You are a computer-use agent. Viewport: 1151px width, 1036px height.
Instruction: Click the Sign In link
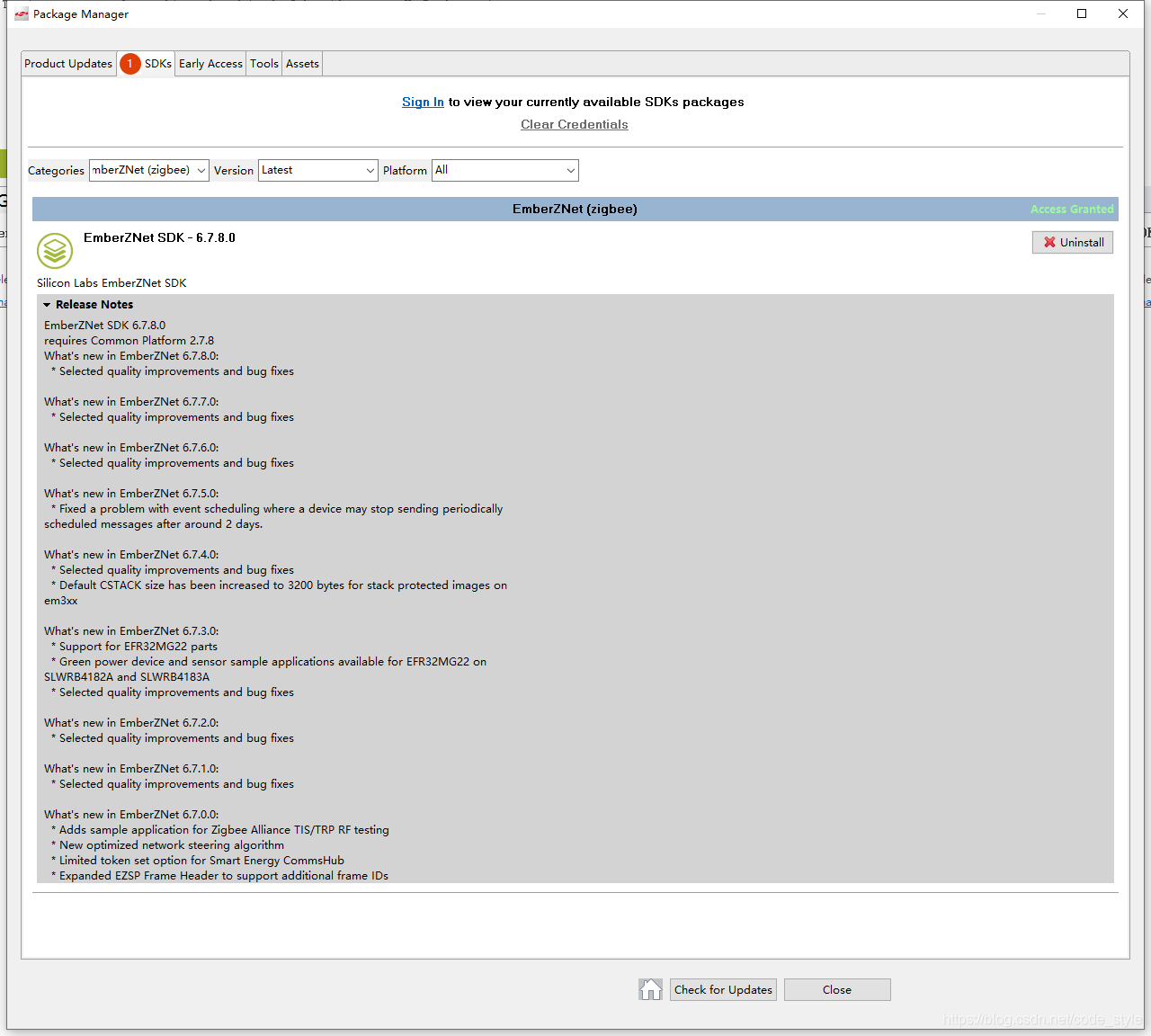tap(423, 102)
